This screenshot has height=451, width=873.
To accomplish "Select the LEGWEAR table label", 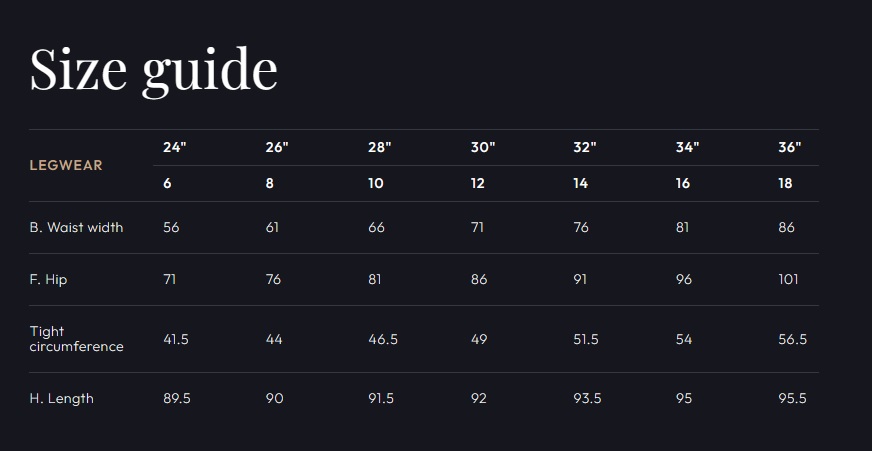I will point(66,165).
